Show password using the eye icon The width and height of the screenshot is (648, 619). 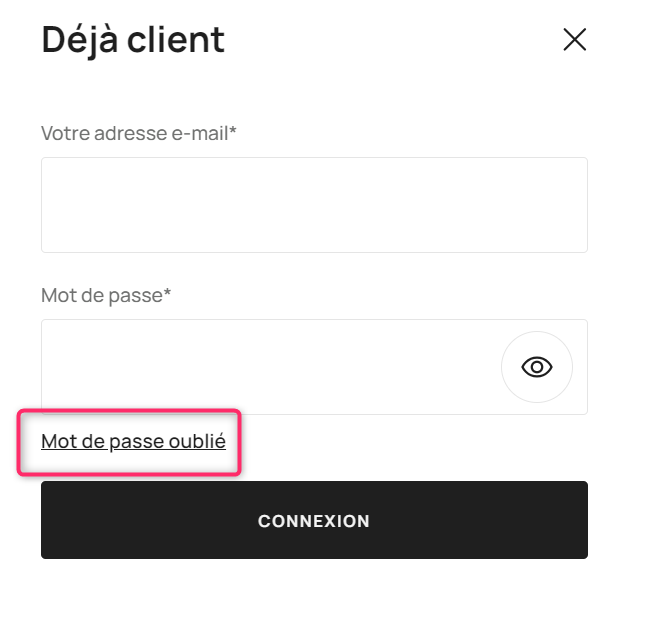[x=536, y=367]
